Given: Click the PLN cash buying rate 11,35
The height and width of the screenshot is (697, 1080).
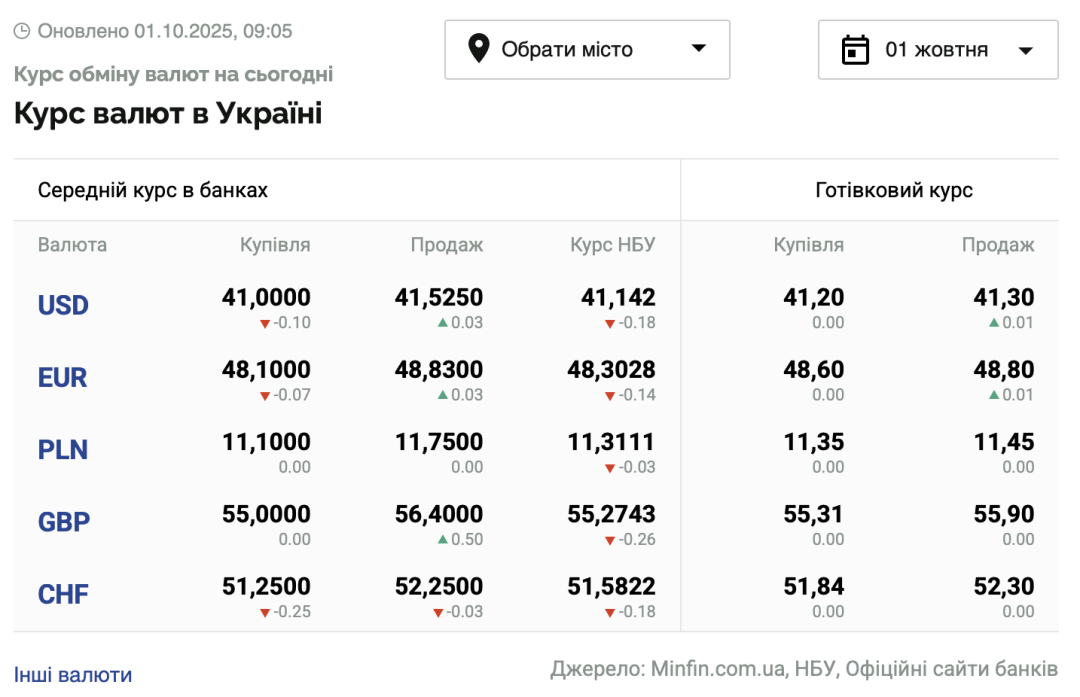Looking at the screenshot, I should (814, 442).
